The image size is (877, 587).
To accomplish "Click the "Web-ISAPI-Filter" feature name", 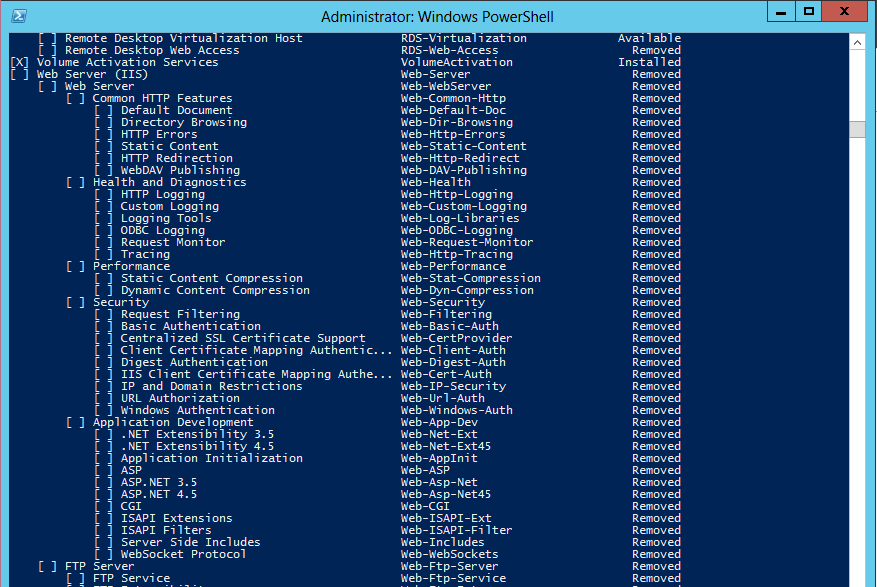I will pyautogui.click(x=457, y=531).
